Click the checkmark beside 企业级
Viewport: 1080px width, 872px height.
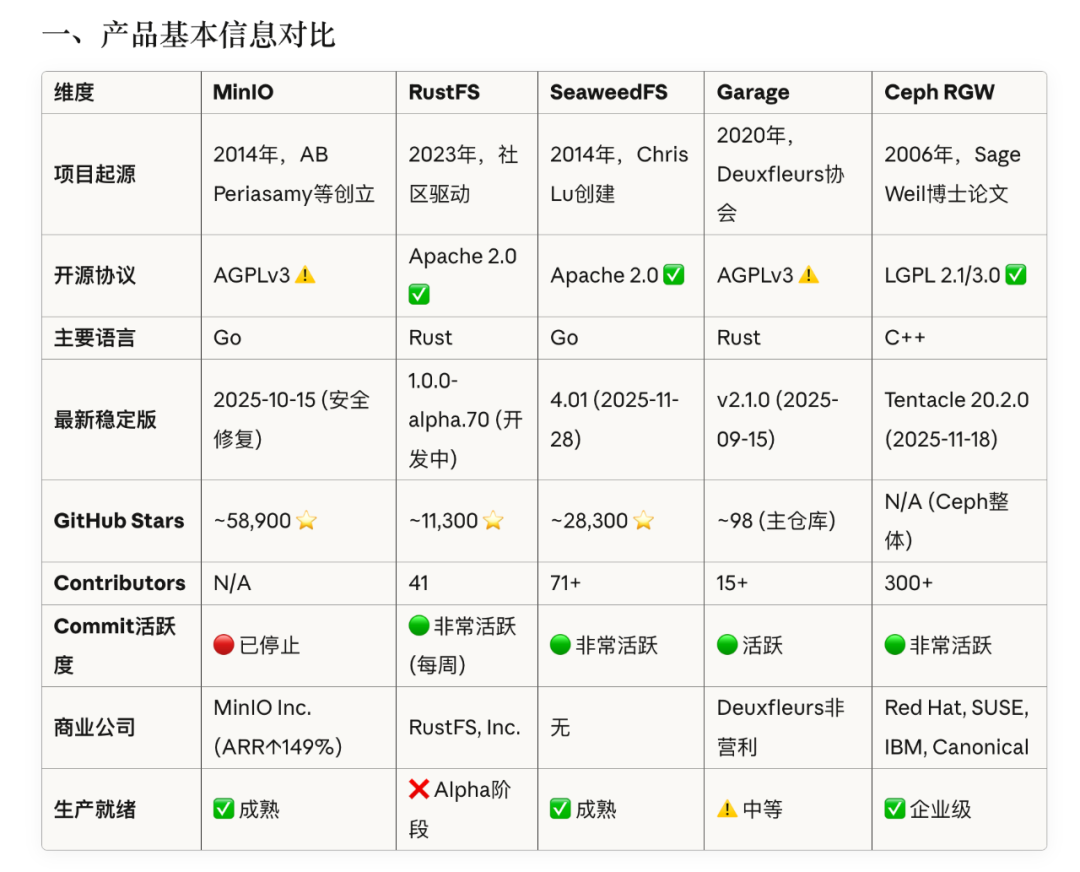coord(895,809)
